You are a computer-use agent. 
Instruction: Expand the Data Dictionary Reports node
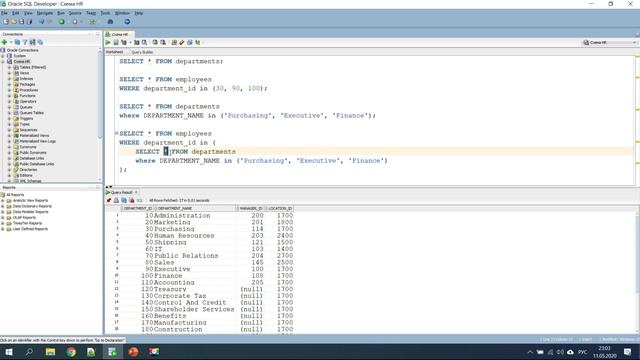tap(3, 206)
